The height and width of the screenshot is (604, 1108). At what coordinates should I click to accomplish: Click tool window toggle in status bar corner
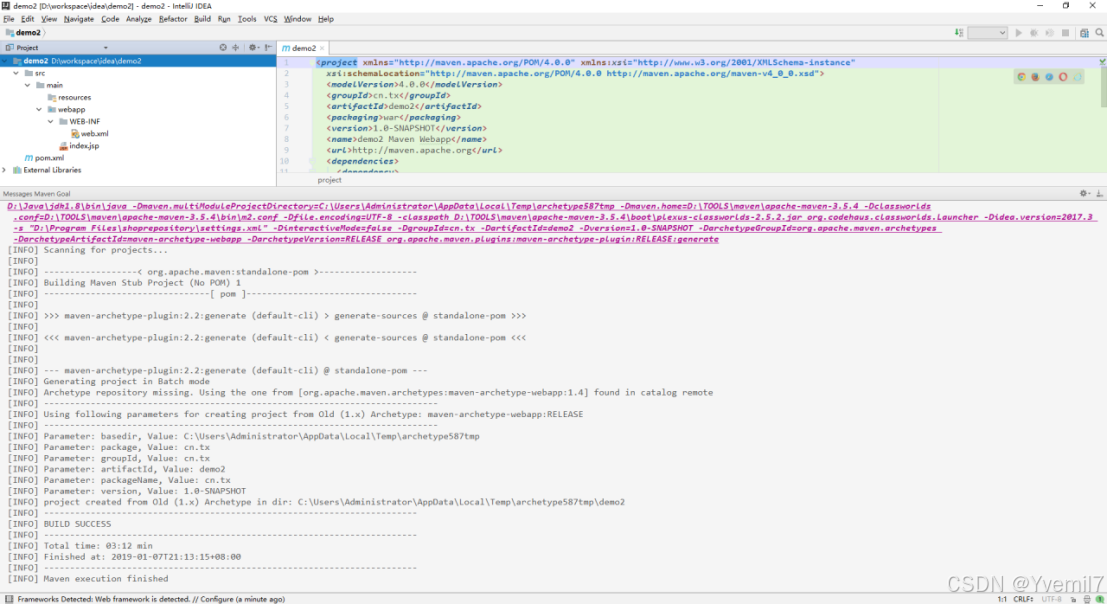click(8, 599)
